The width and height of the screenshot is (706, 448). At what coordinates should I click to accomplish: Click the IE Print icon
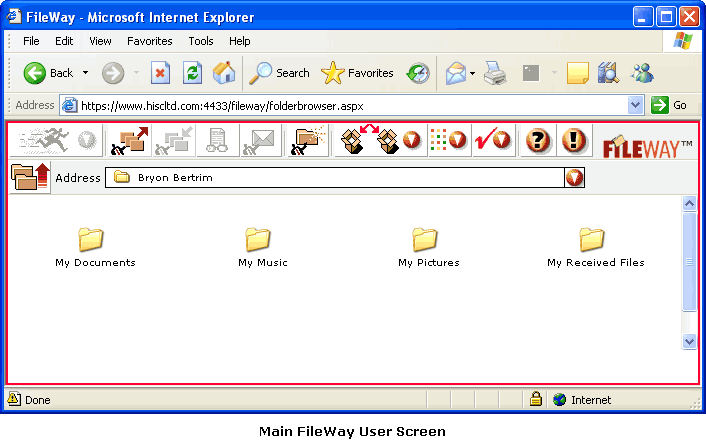coord(494,72)
